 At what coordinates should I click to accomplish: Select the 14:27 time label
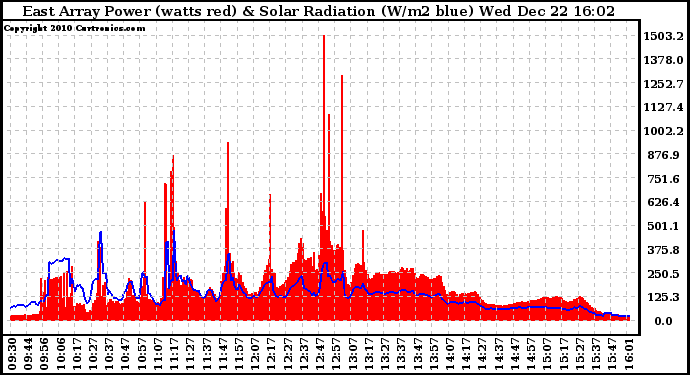click(482, 354)
